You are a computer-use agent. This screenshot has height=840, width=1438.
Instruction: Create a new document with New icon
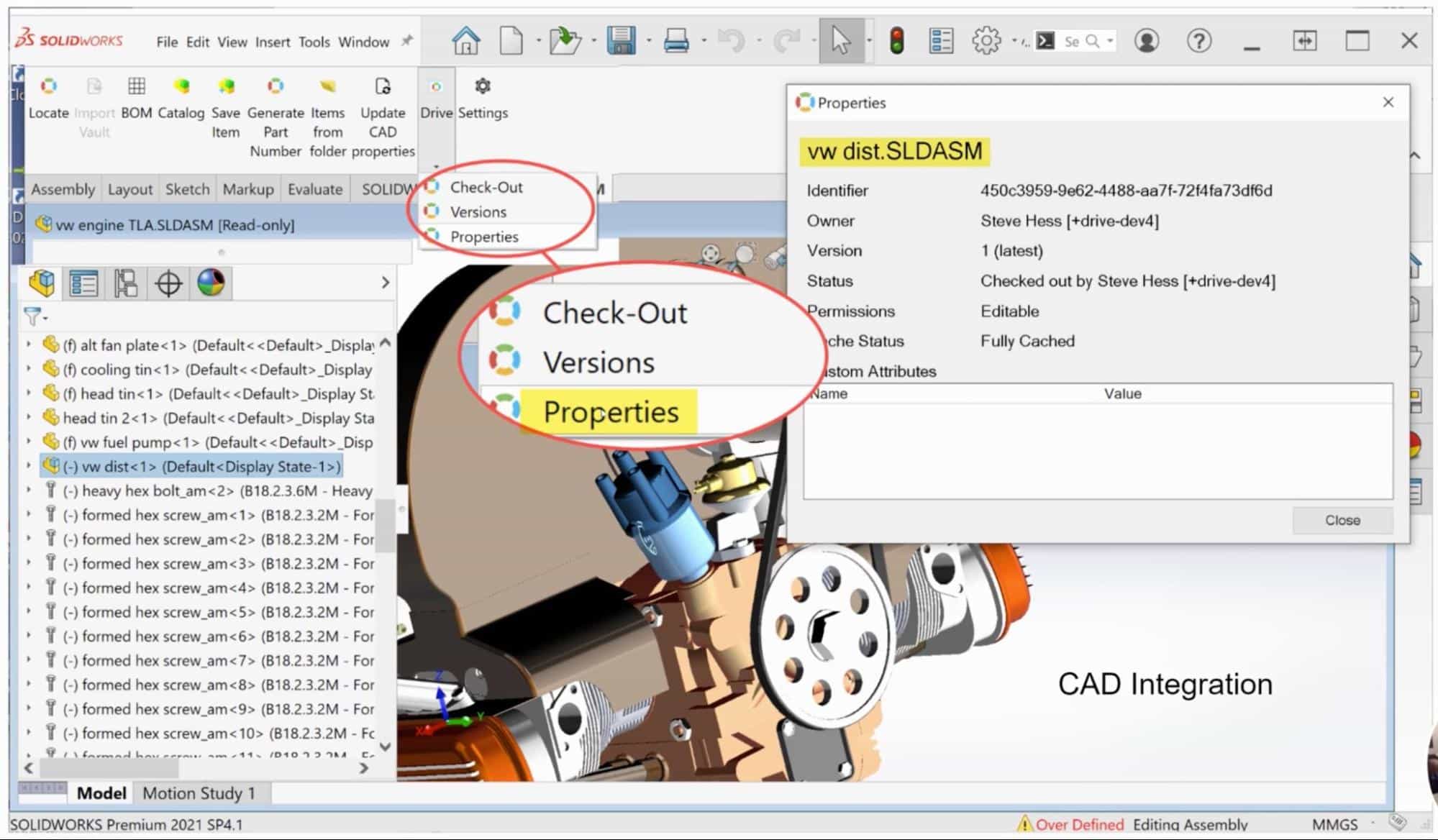[x=511, y=40]
